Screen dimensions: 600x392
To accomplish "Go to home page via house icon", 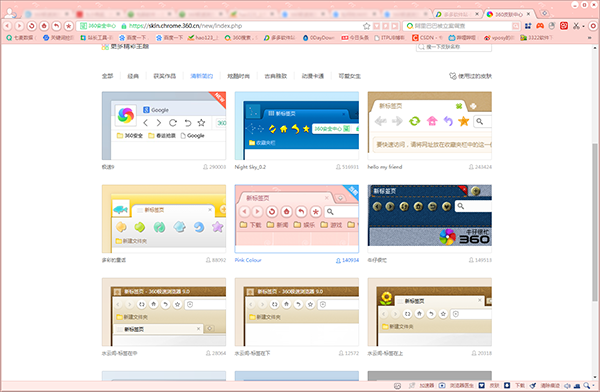I will click(x=44, y=26).
